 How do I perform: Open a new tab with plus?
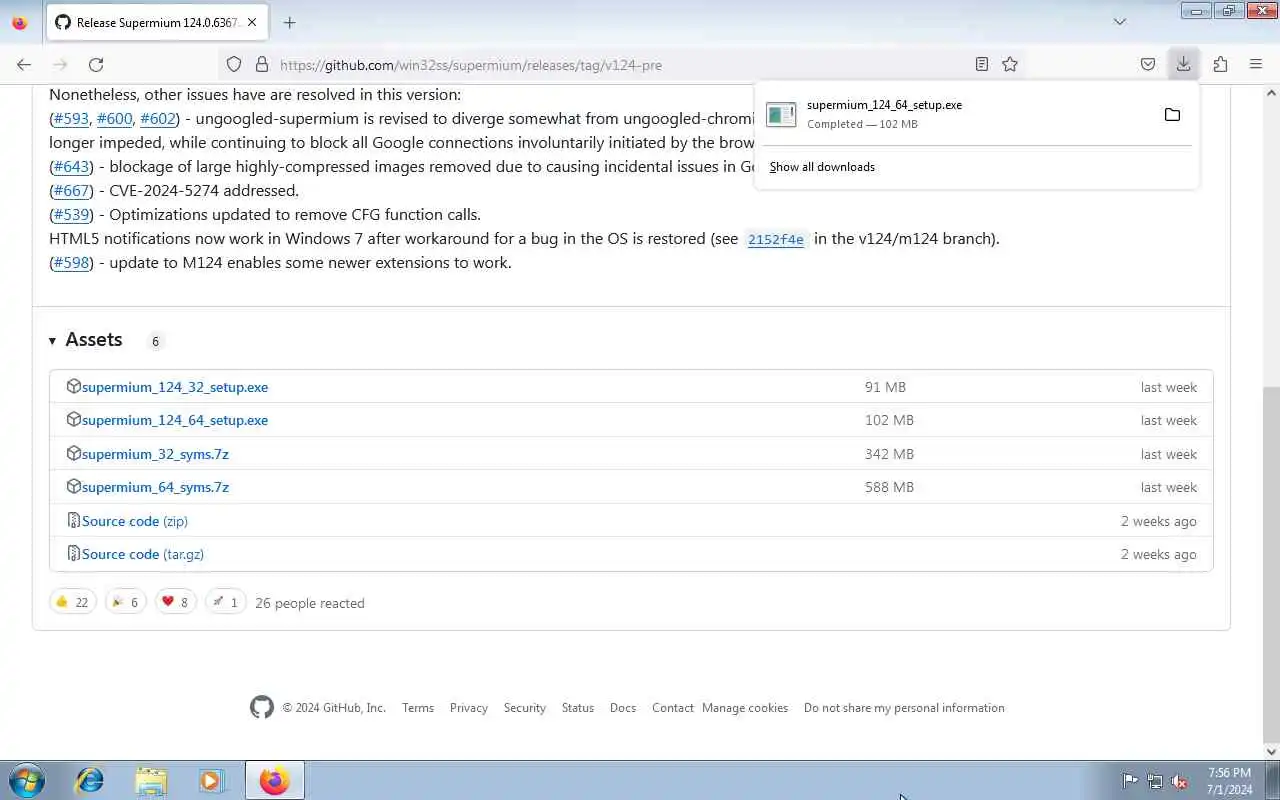(x=289, y=22)
